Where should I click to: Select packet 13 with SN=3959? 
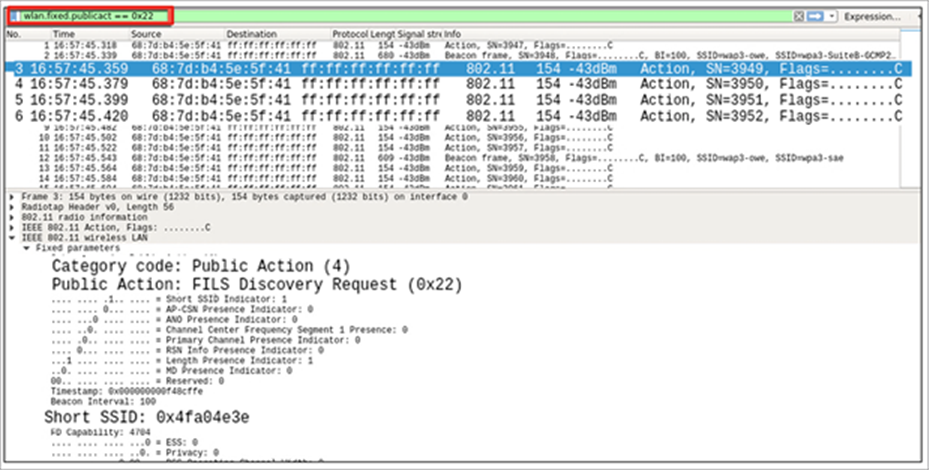point(453,168)
